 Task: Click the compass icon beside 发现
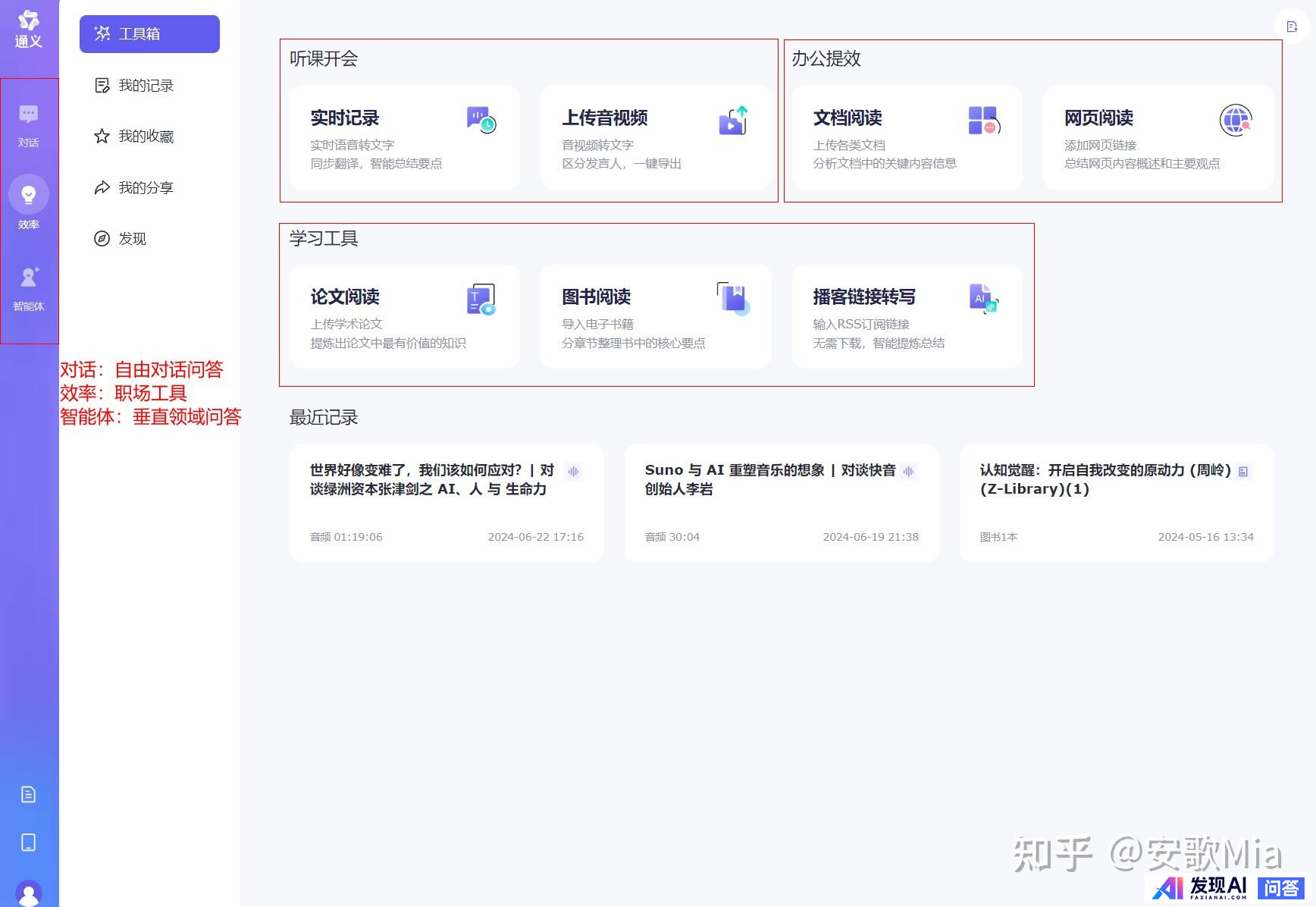(102, 239)
